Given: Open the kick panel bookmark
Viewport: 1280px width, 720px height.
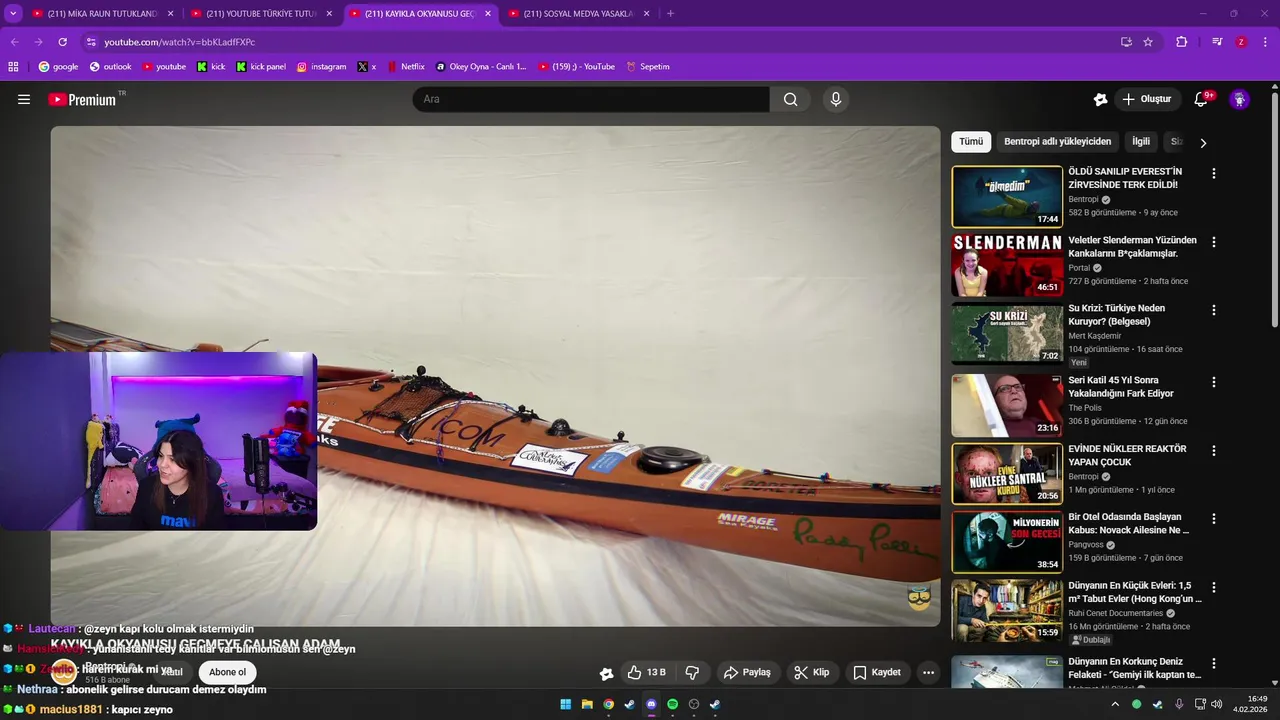Looking at the screenshot, I should pos(261,67).
